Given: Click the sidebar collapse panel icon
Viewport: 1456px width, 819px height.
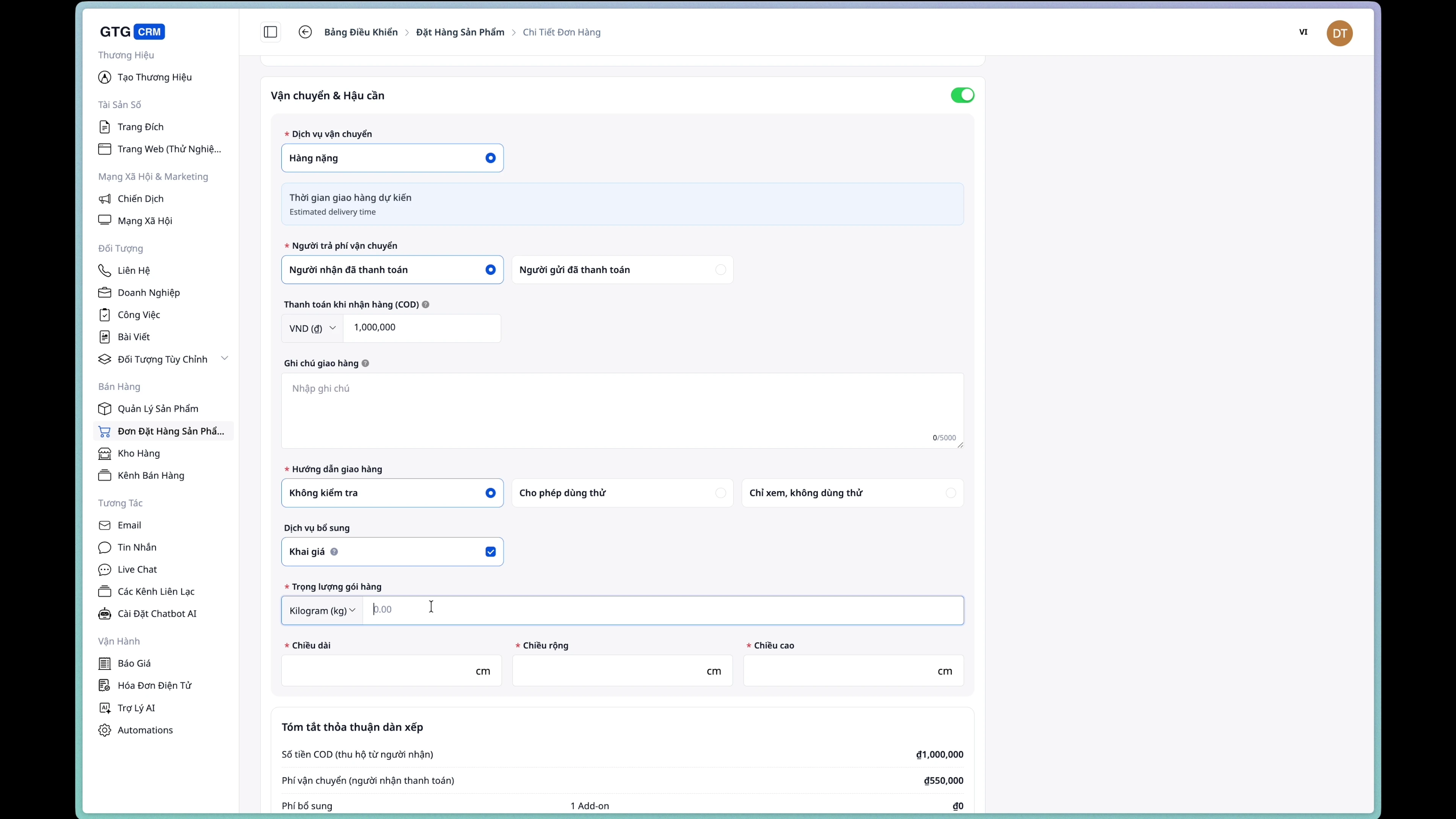Looking at the screenshot, I should coord(270,32).
